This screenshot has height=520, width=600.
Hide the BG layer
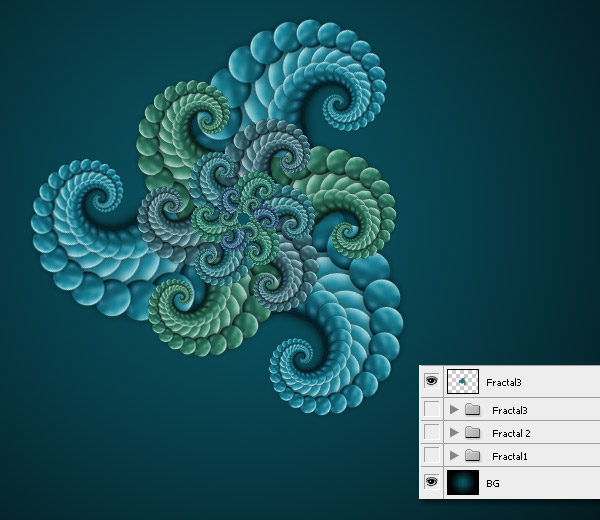pyautogui.click(x=432, y=482)
